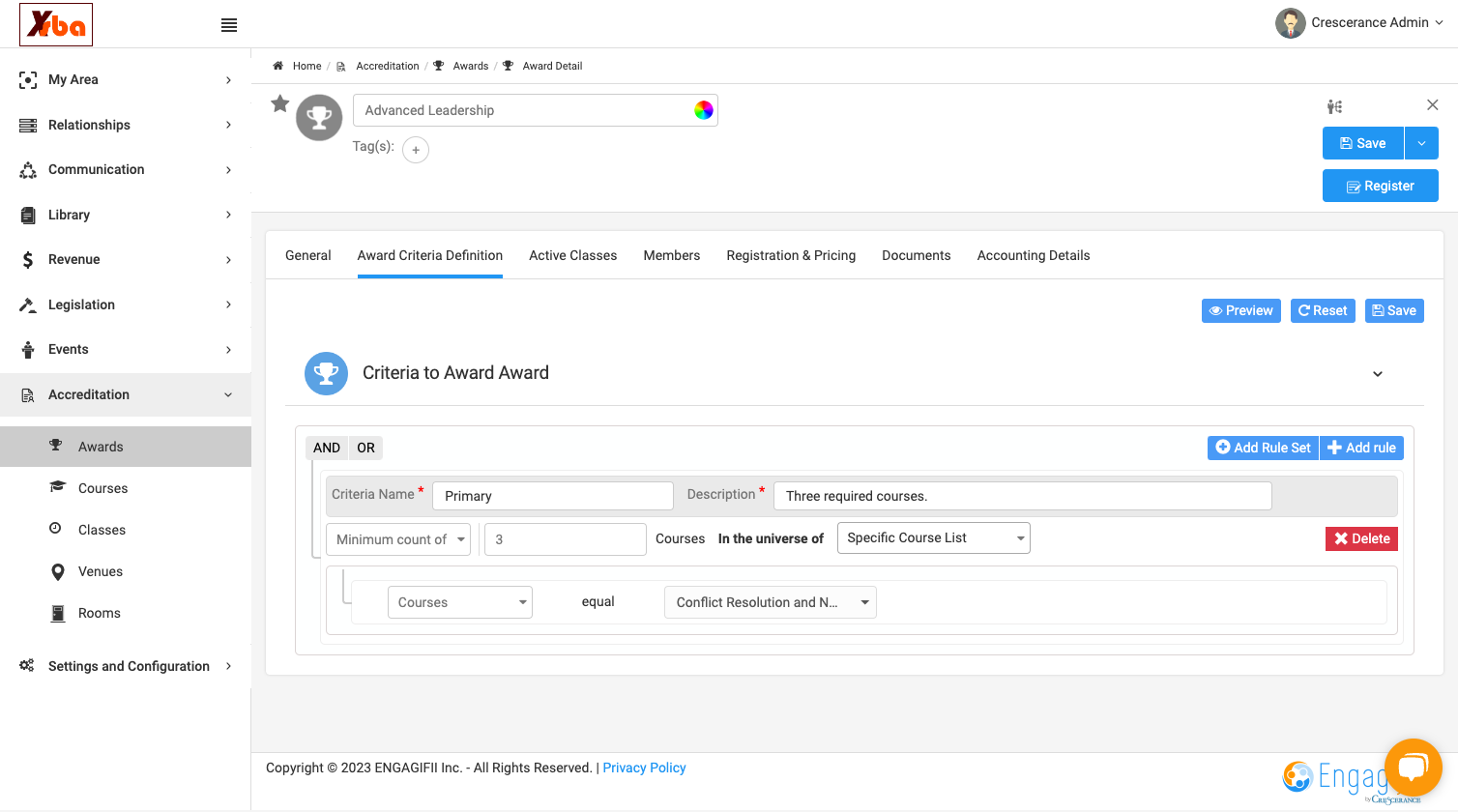Open the chat support bubble
Viewport: 1458px width, 812px height.
pos(1413,768)
